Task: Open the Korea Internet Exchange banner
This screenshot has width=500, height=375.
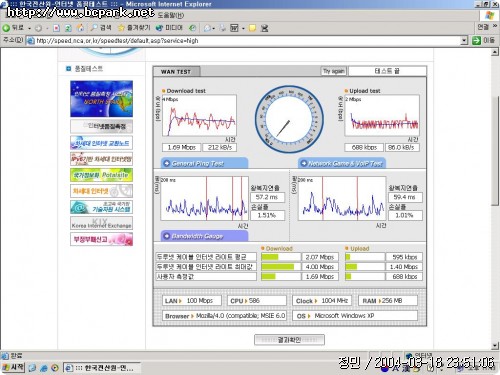Action: point(101,223)
